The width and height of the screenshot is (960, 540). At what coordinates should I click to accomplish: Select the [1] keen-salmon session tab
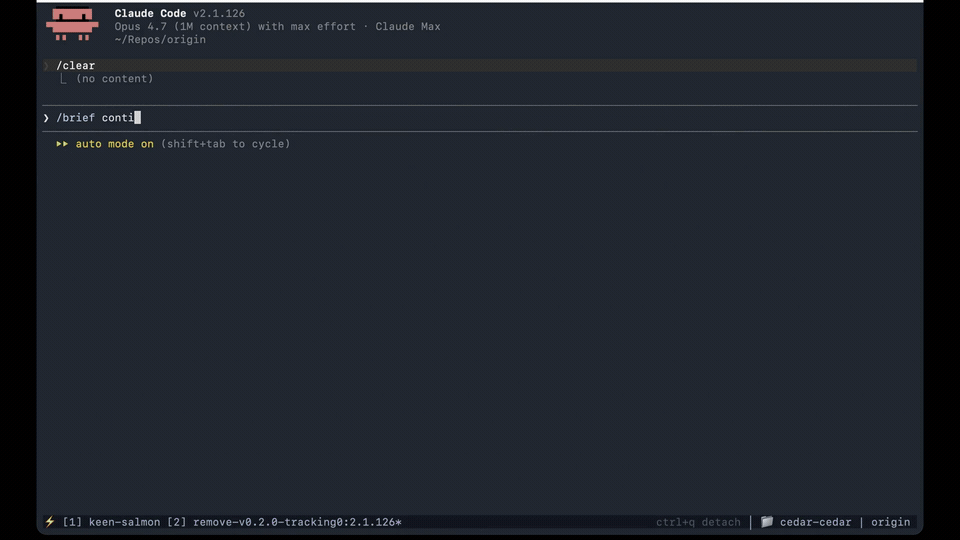pos(111,522)
